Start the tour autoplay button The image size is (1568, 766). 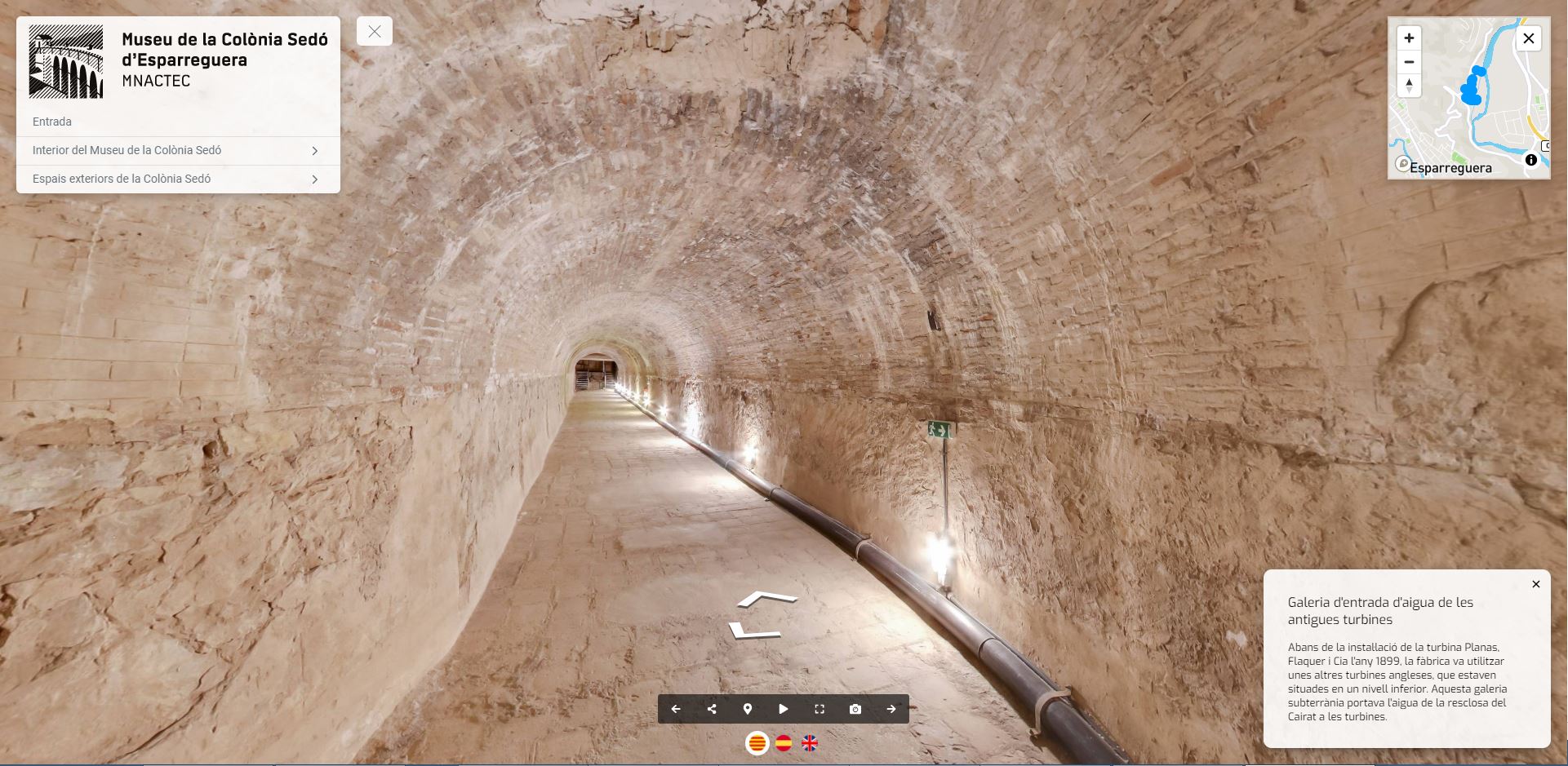tap(784, 709)
